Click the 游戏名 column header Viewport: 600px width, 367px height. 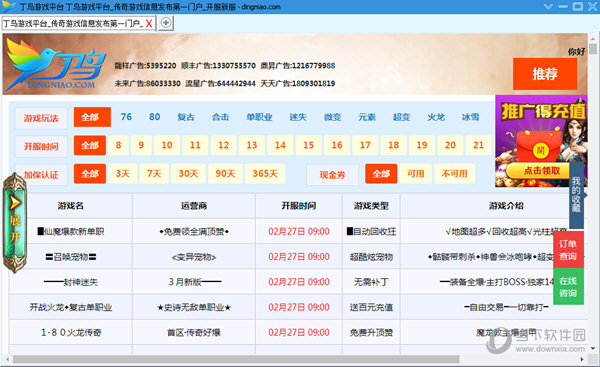coord(71,206)
